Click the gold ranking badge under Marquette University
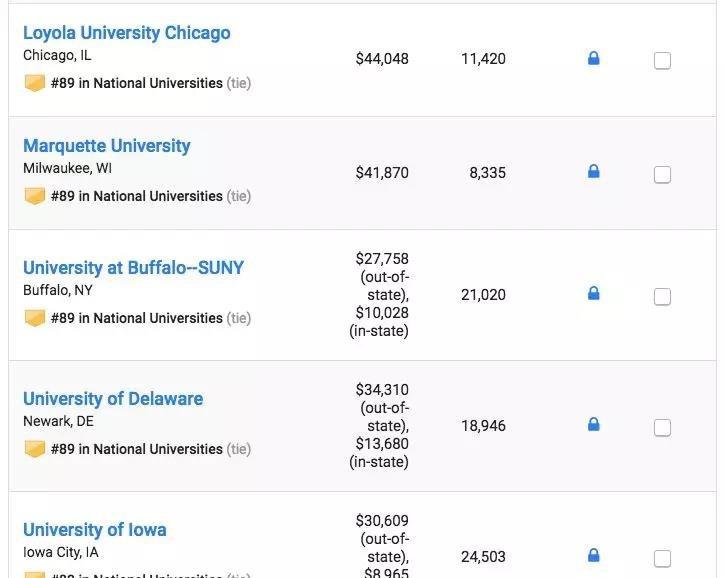The width and height of the screenshot is (724, 578). point(35,196)
